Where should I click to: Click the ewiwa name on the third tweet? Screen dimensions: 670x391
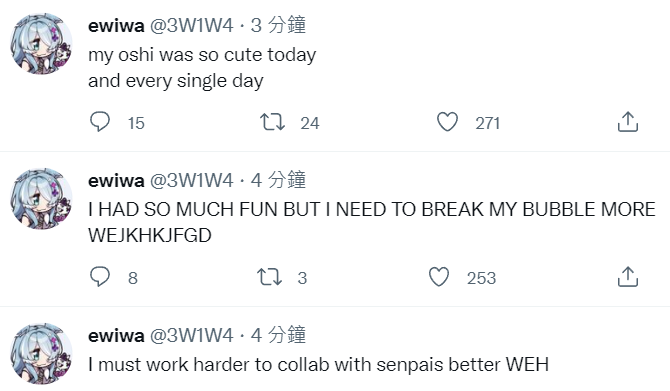[116, 336]
